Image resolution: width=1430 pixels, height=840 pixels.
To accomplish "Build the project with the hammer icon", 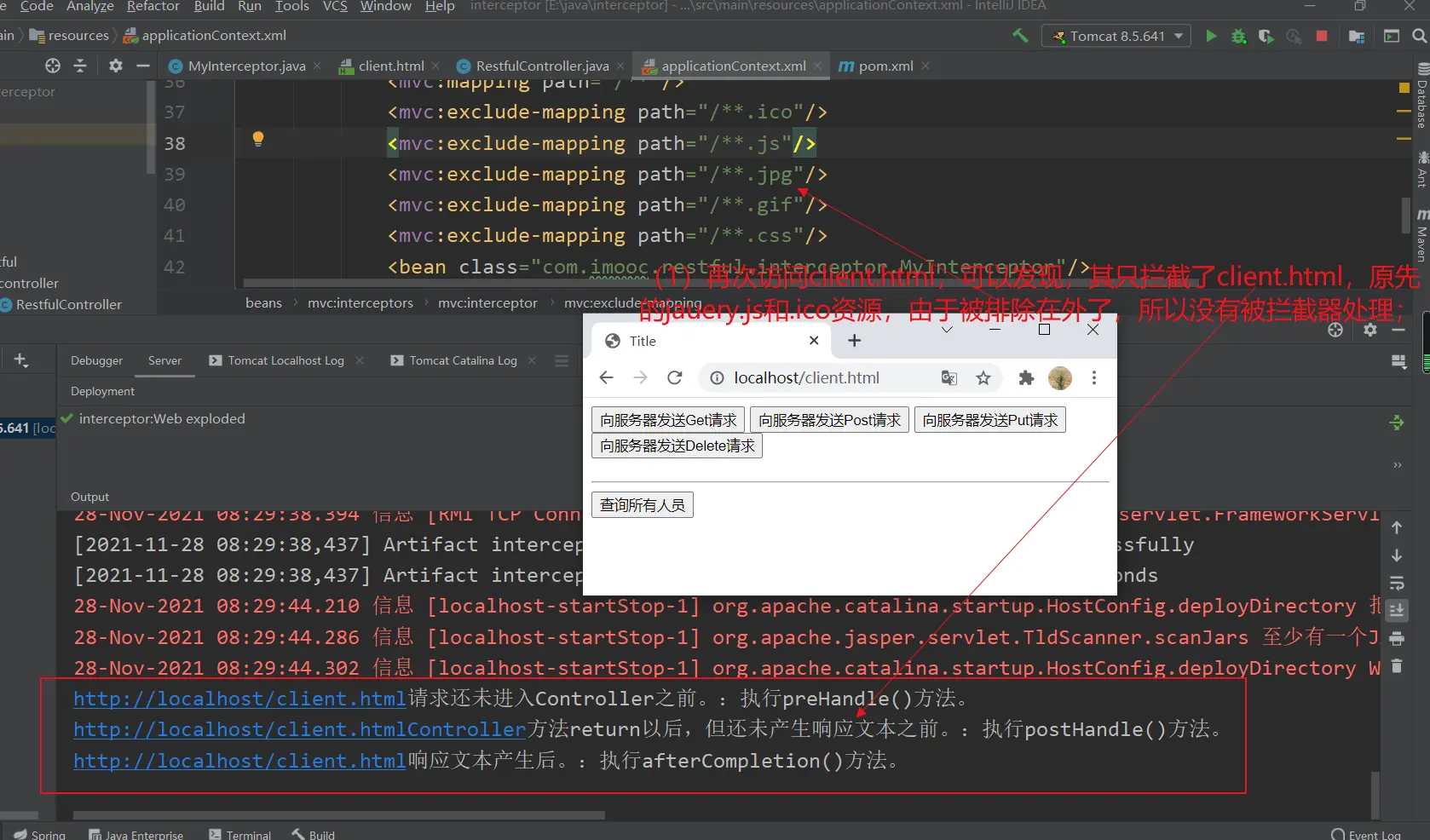I will tap(1020, 36).
